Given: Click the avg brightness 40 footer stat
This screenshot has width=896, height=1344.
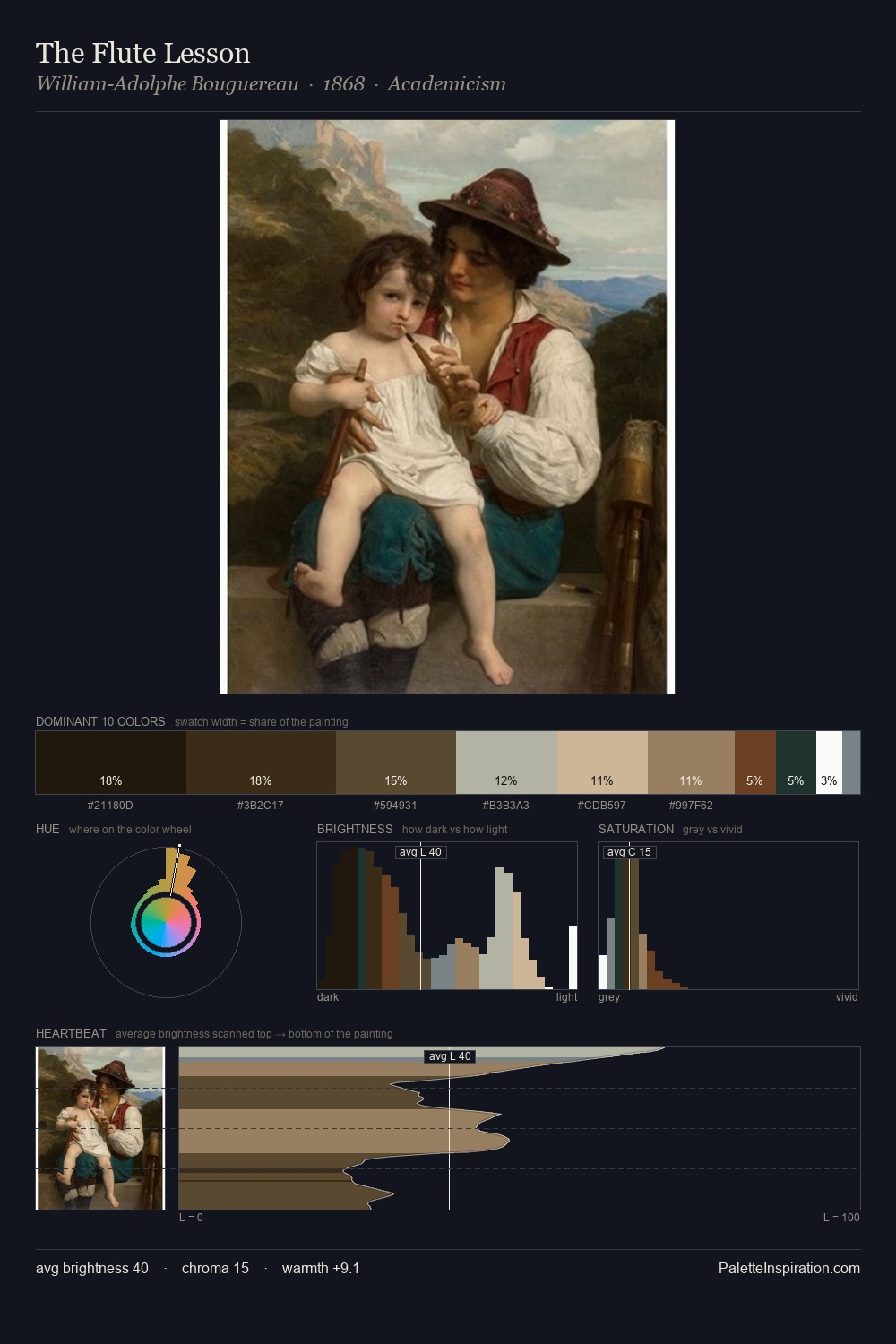Looking at the screenshot, I should (x=92, y=1268).
